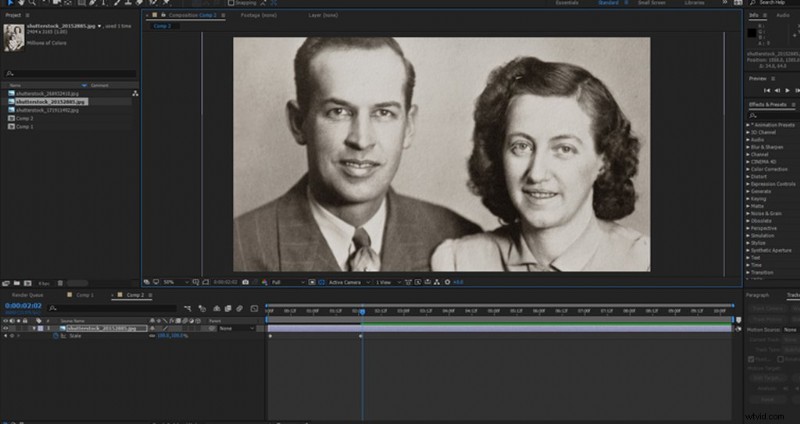Screen dimensions: 800x424
Task: Click the lavender label color of layer 1
Action: [x=41, y=329]
